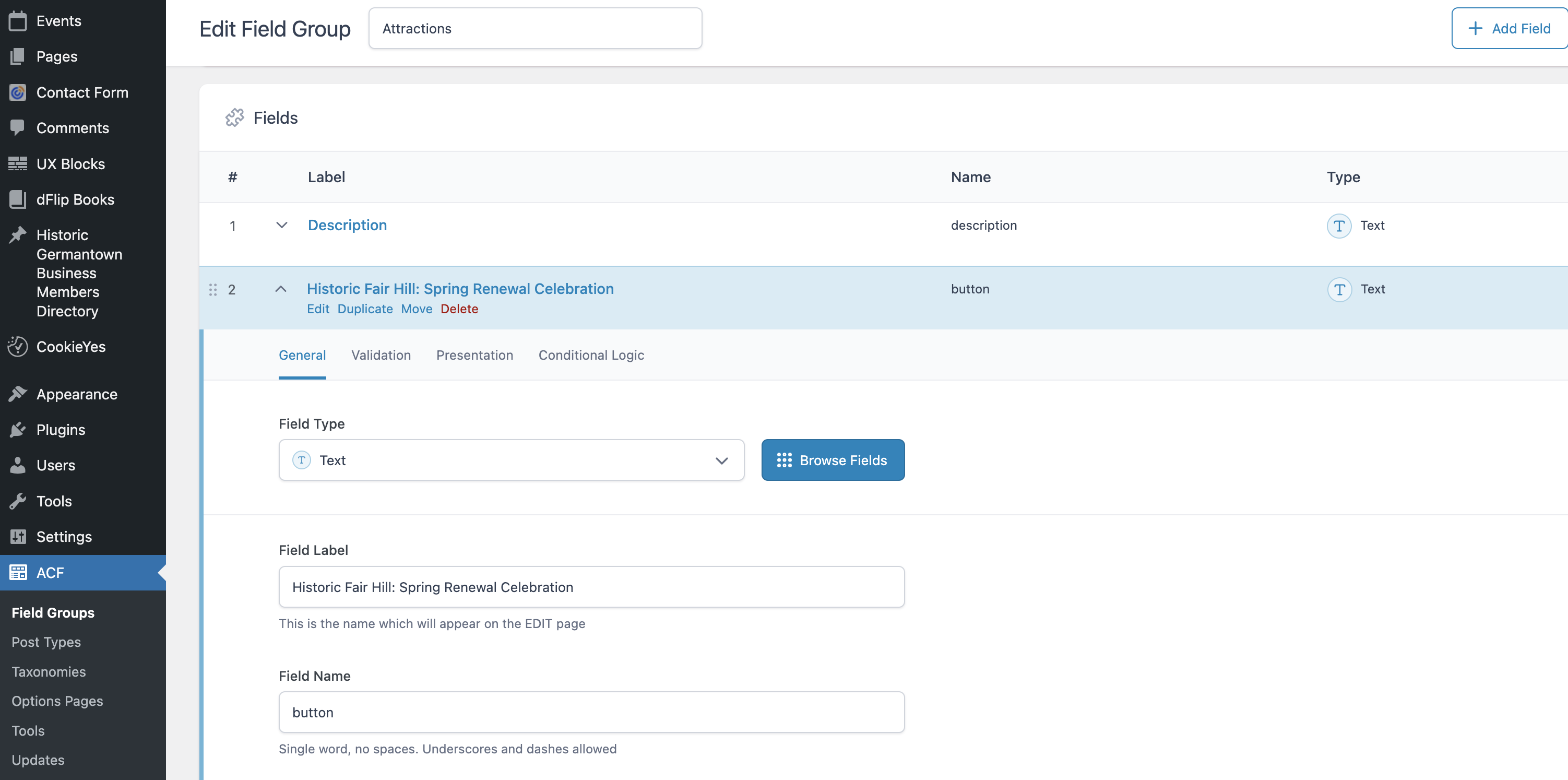Click the drag handle on field row 2
Viewport: 1568px width, 780px height.
(x=213, y=290)
